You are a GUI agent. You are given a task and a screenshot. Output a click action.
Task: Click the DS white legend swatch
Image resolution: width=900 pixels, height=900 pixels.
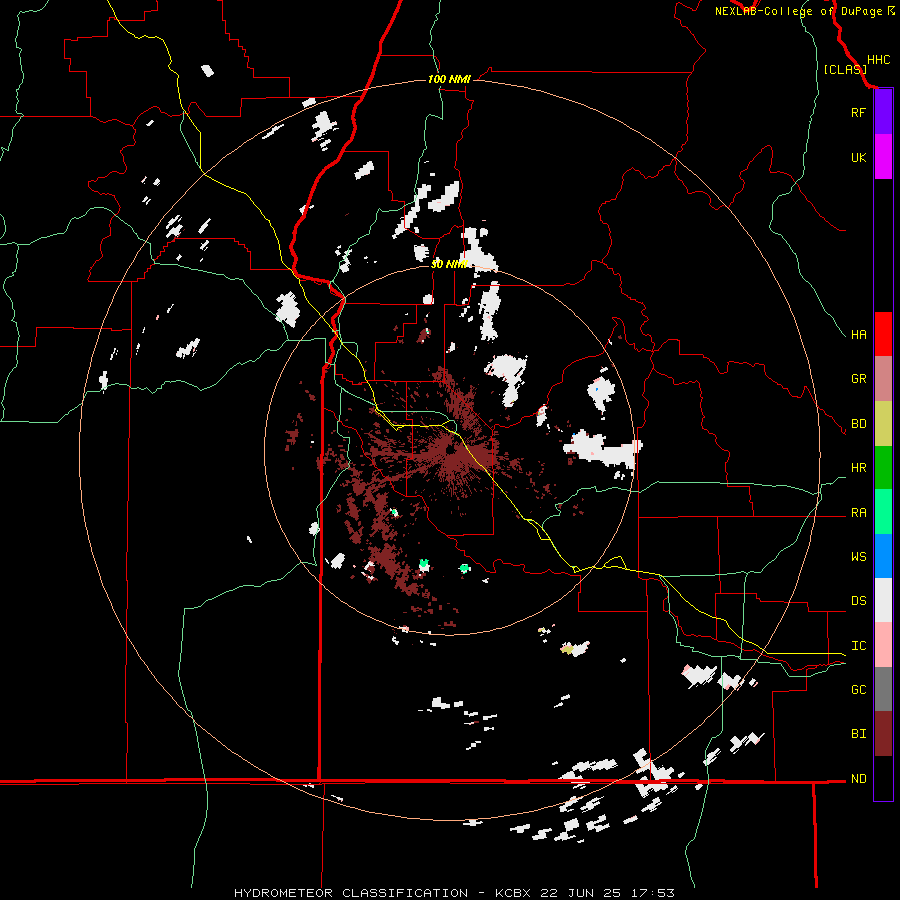coord(883,600)
